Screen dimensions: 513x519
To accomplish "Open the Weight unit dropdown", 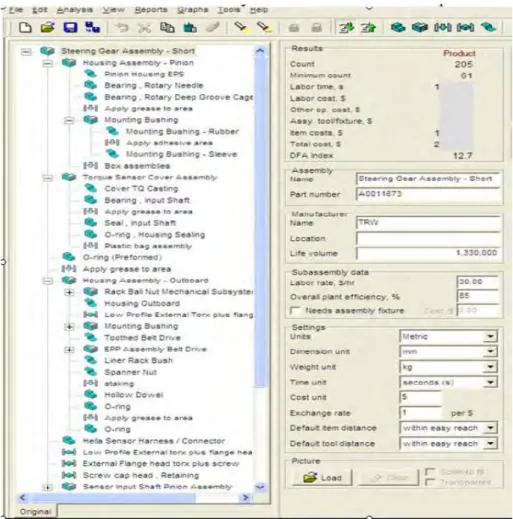I will pyautogui.click(x=490, y=367).
